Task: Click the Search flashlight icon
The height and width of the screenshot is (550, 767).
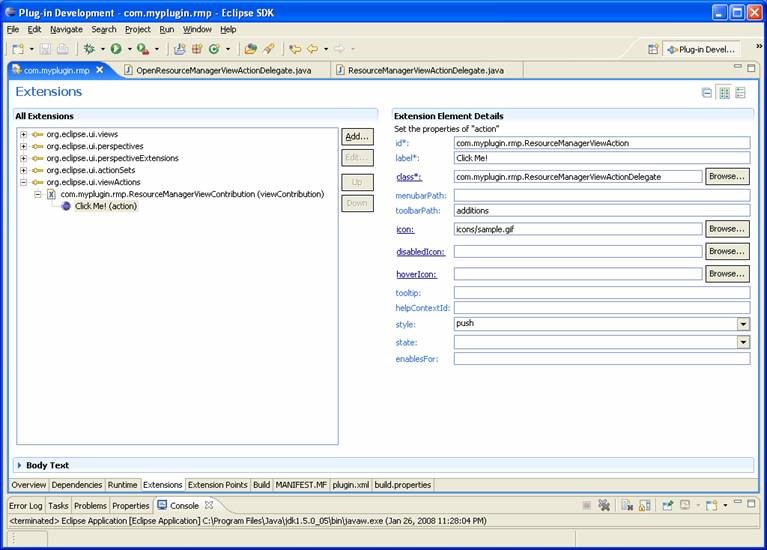Action: (x=269, y=49)
